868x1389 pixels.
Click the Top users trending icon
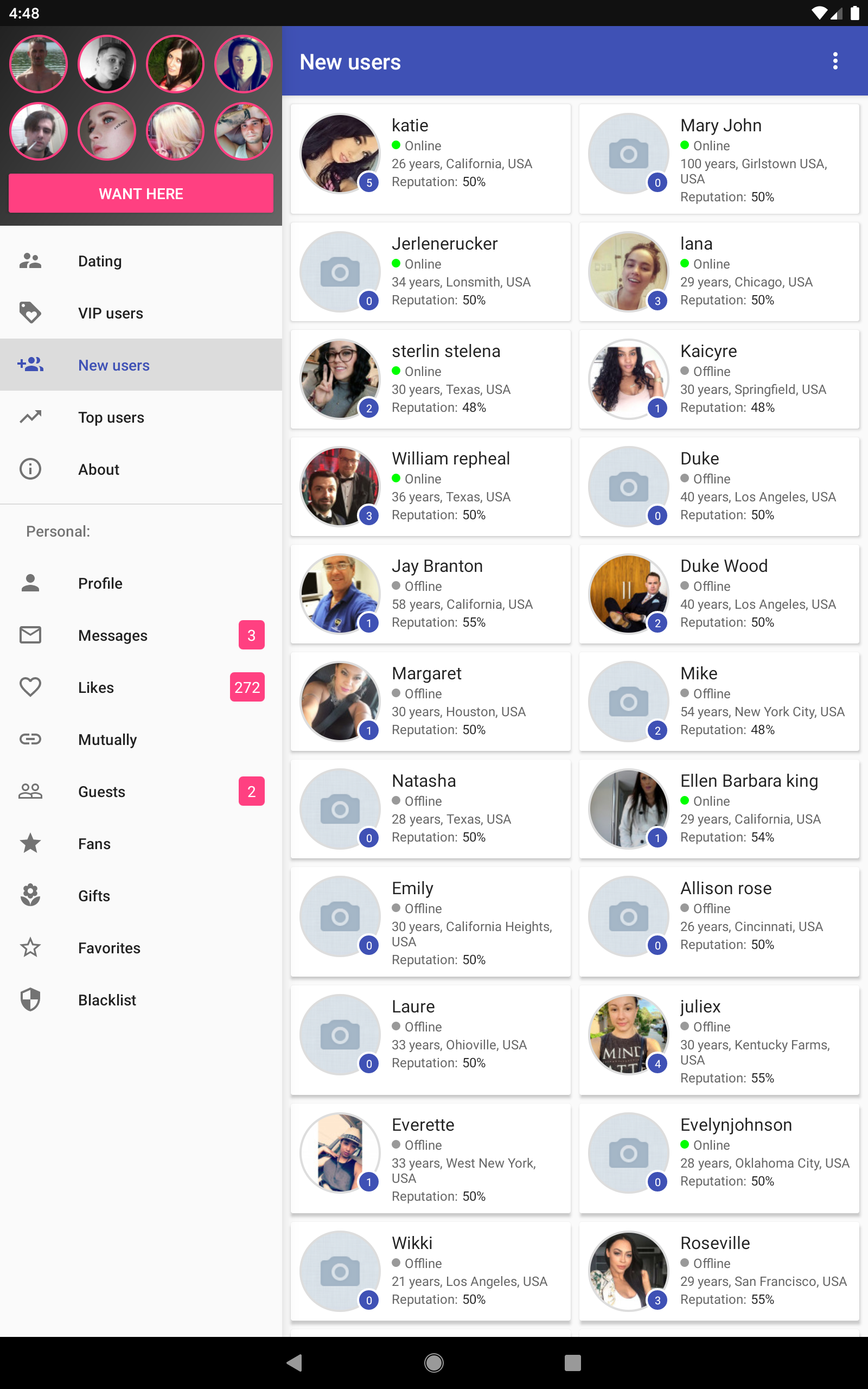30,417
